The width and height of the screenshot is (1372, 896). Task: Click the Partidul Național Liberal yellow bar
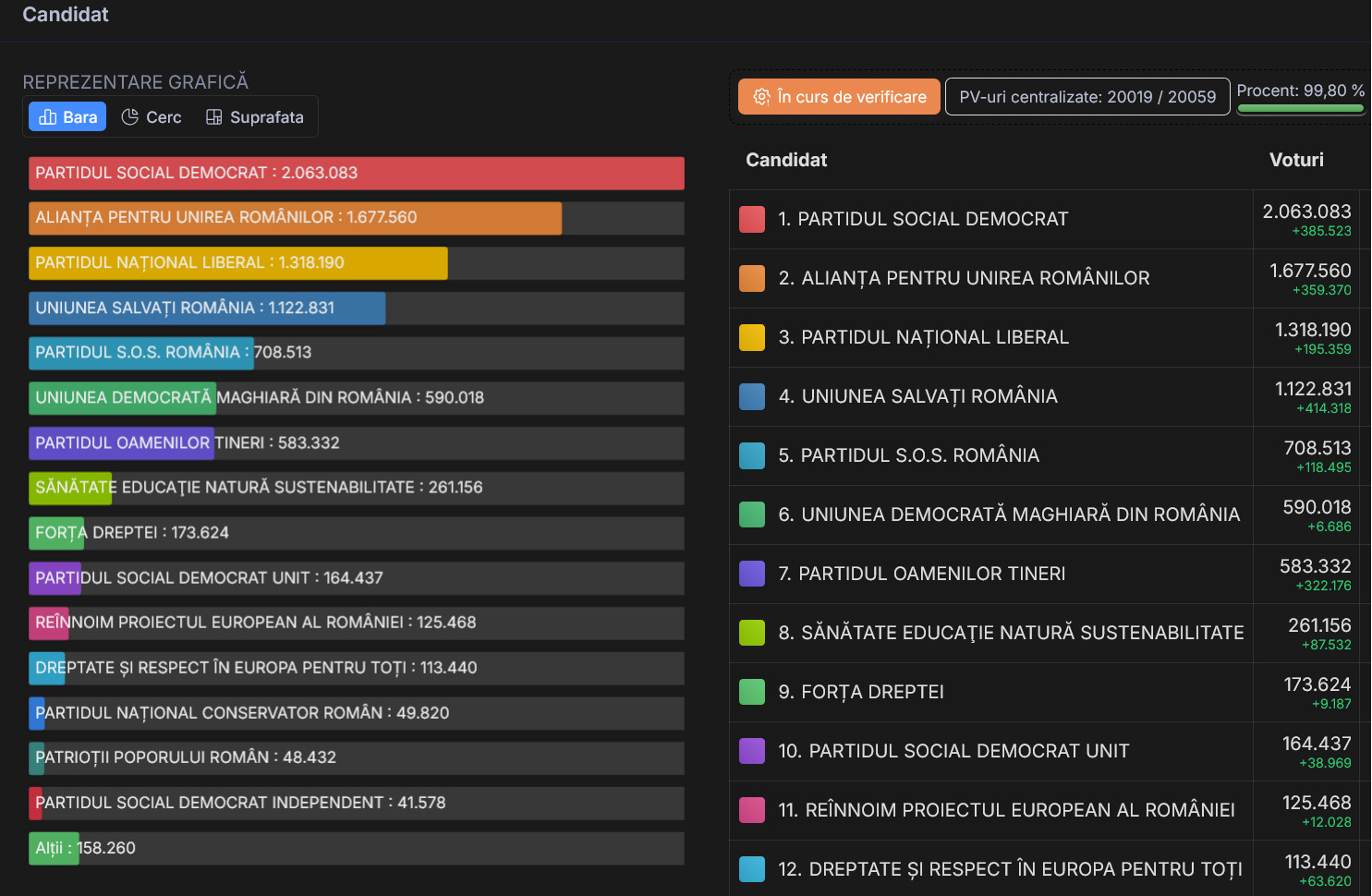click(x=238, y=262)
